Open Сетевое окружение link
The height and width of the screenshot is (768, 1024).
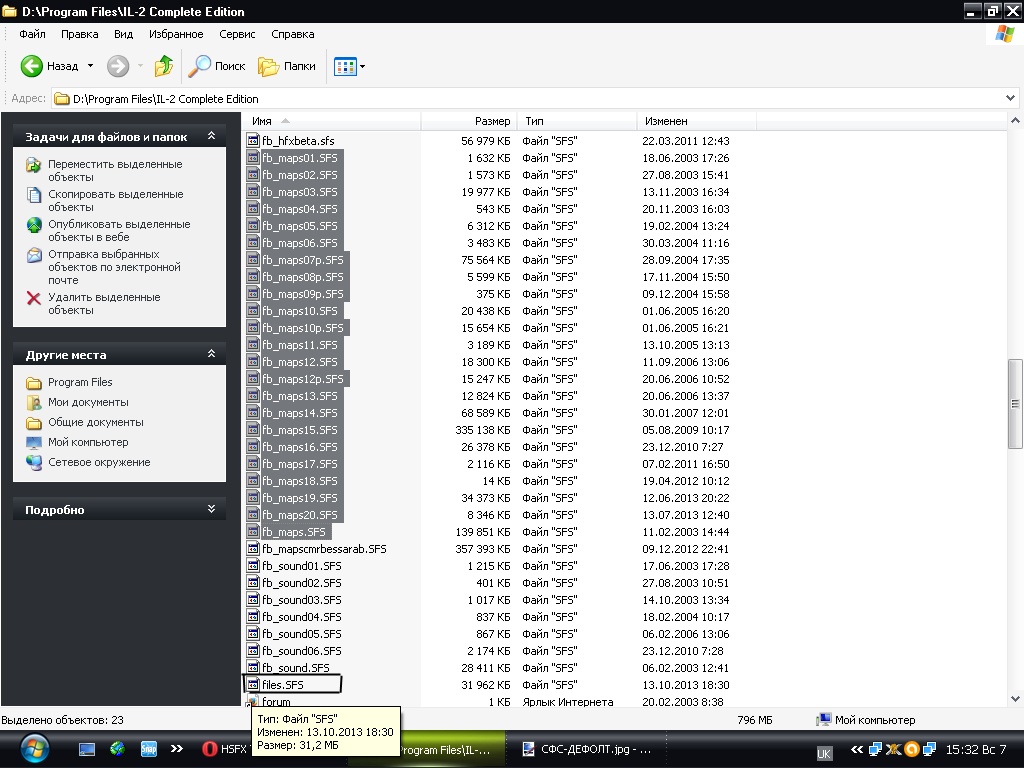[99, 462]
